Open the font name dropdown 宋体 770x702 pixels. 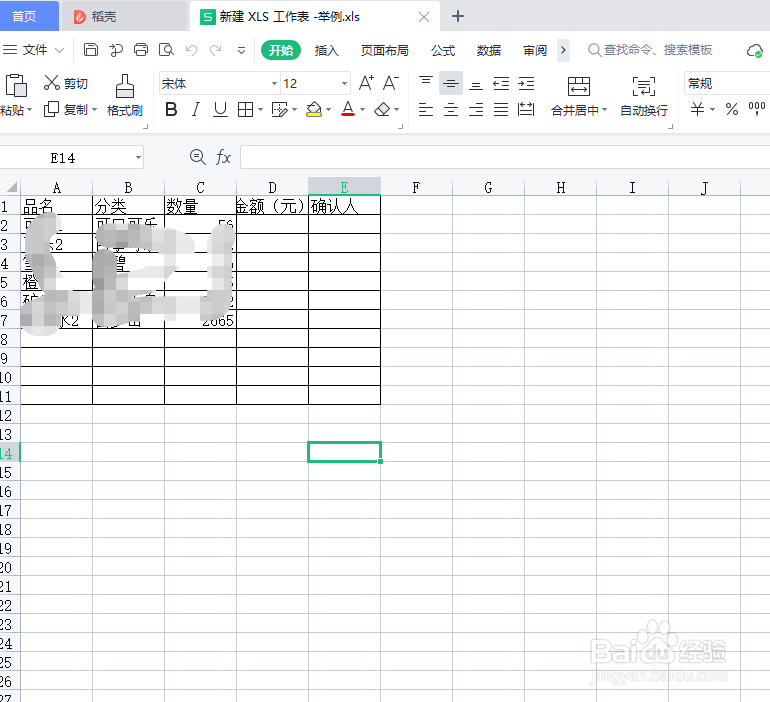pyautogui.click(x=274, y=83)
